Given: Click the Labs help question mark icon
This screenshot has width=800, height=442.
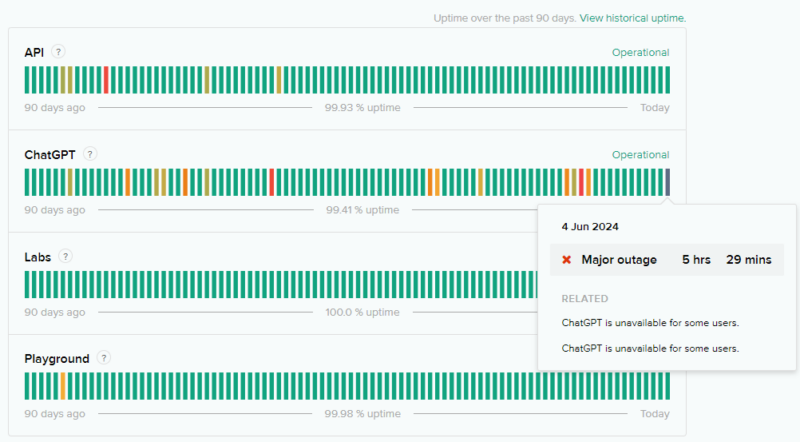Looking at the screenshot, I should coord(65,256).
